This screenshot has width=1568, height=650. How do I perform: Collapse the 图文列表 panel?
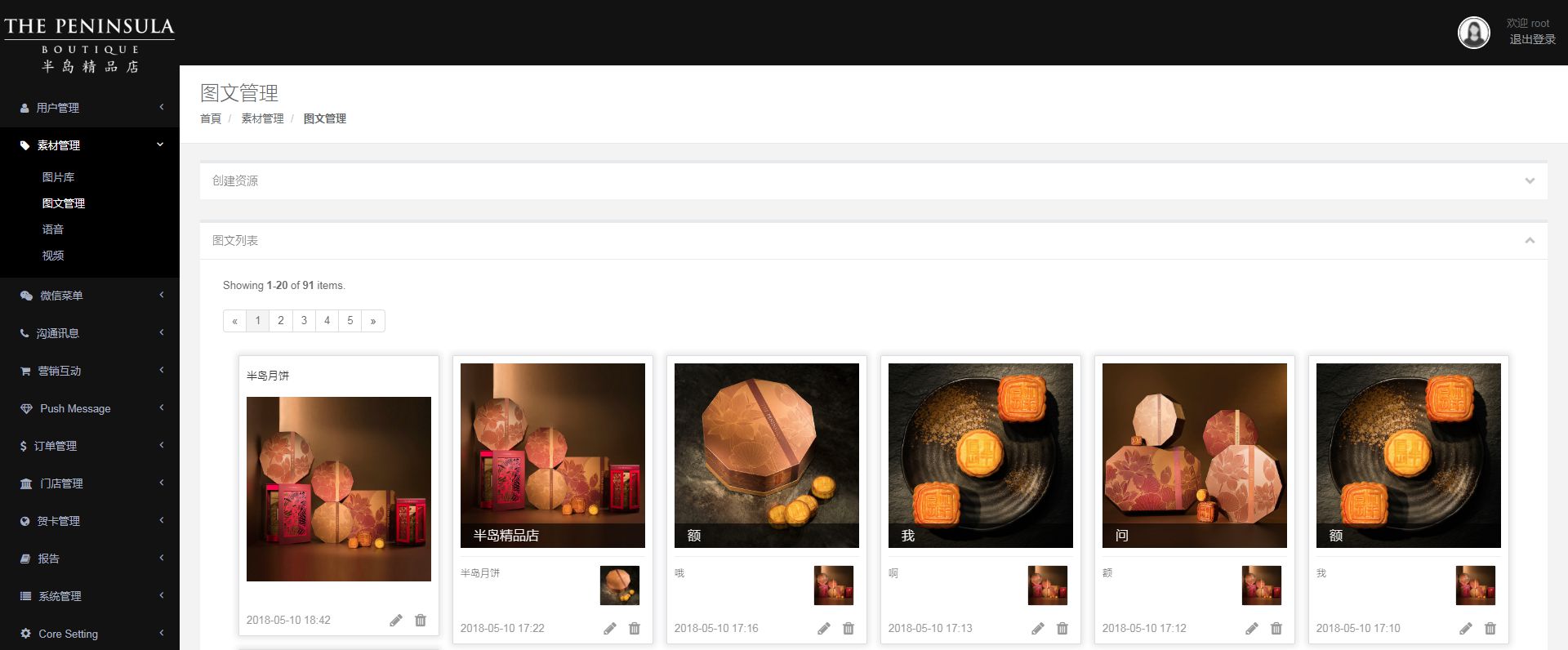(x=1530, y=241)
